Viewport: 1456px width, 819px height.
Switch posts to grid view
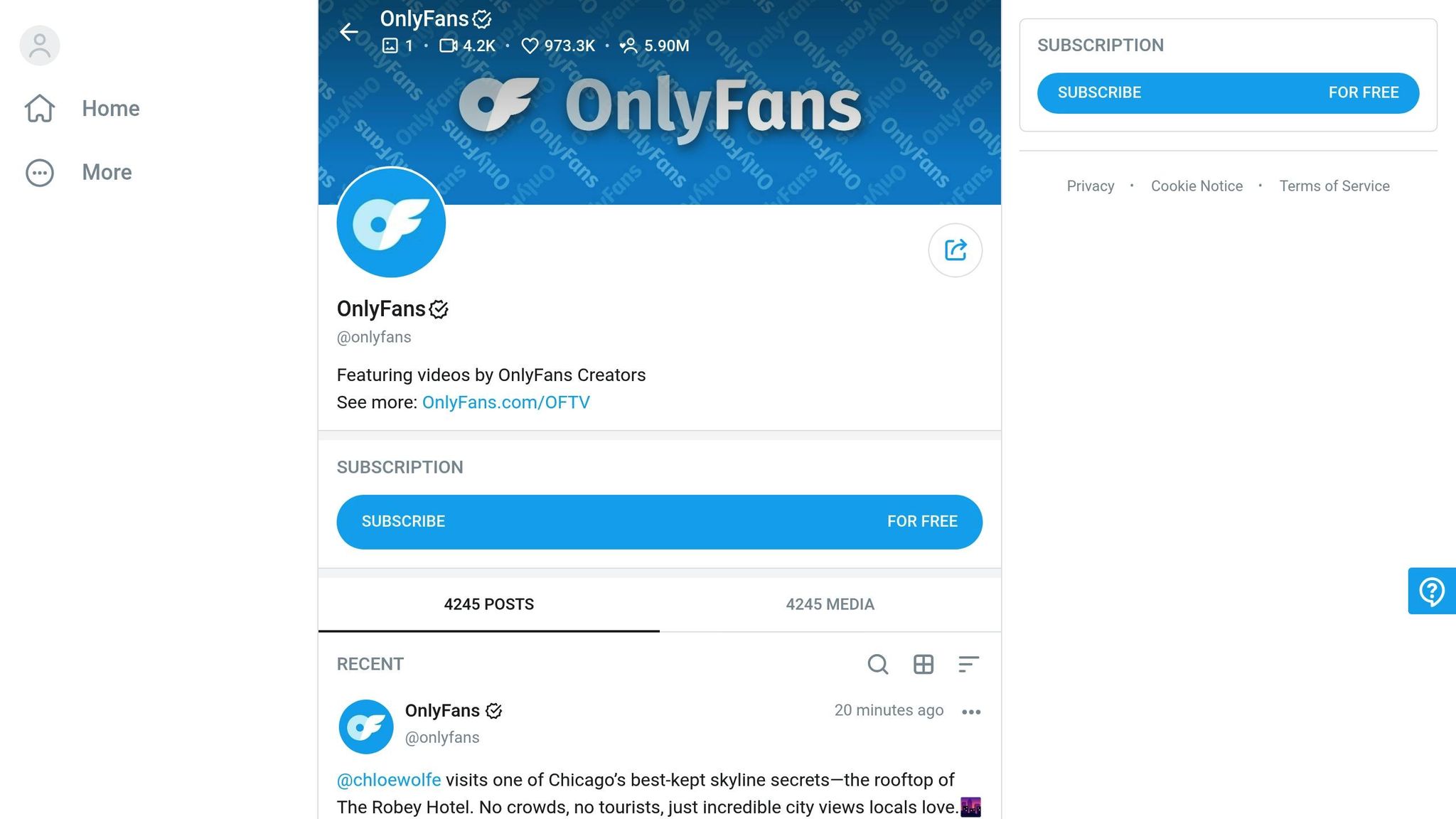click(924, 665)
